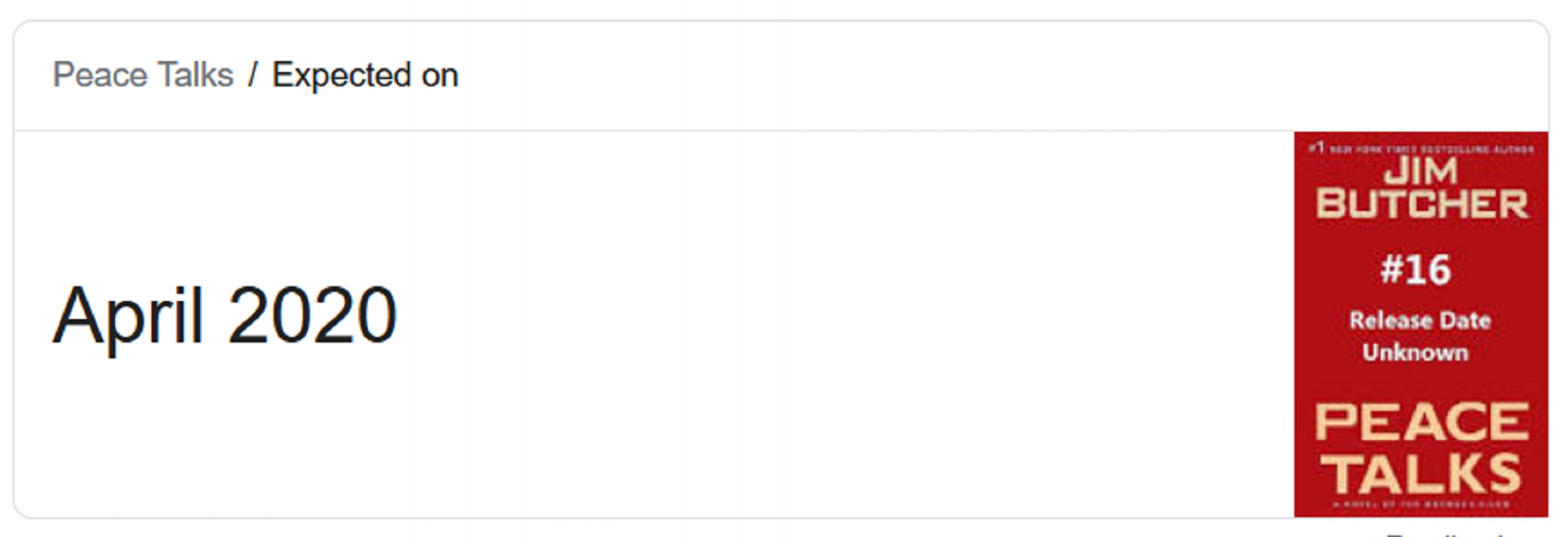
Task: Click the large 'PEACE' title on cover
Action: [x=1422, y=421]
